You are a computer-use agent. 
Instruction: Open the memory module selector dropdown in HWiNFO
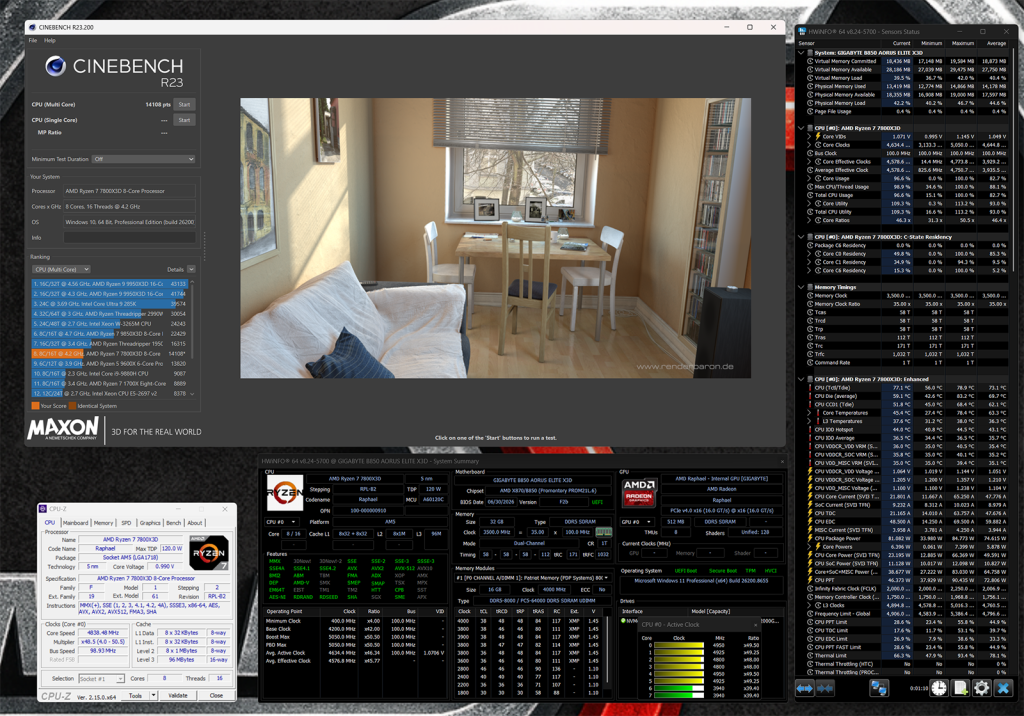coord(532,578)
